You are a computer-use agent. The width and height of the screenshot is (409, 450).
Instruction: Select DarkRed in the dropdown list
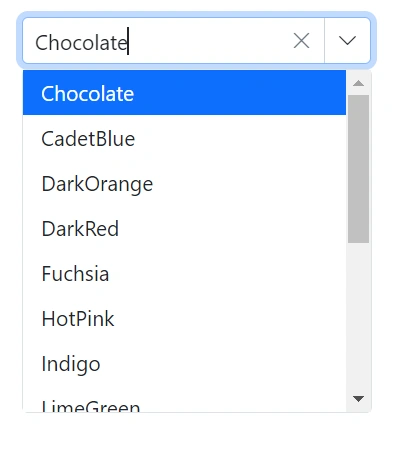[184, 228]
